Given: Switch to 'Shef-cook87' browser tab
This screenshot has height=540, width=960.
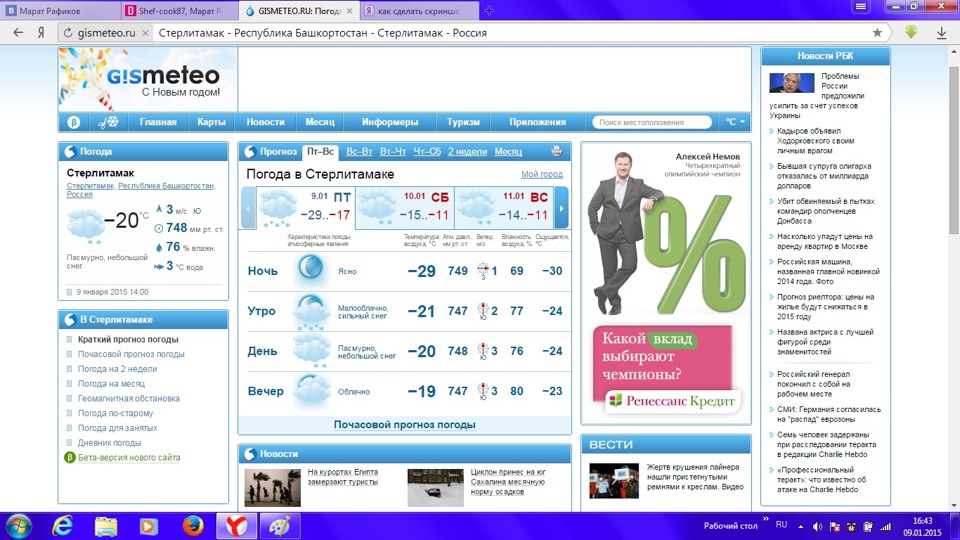Looking at the screenshot, I should pos(180,10).
